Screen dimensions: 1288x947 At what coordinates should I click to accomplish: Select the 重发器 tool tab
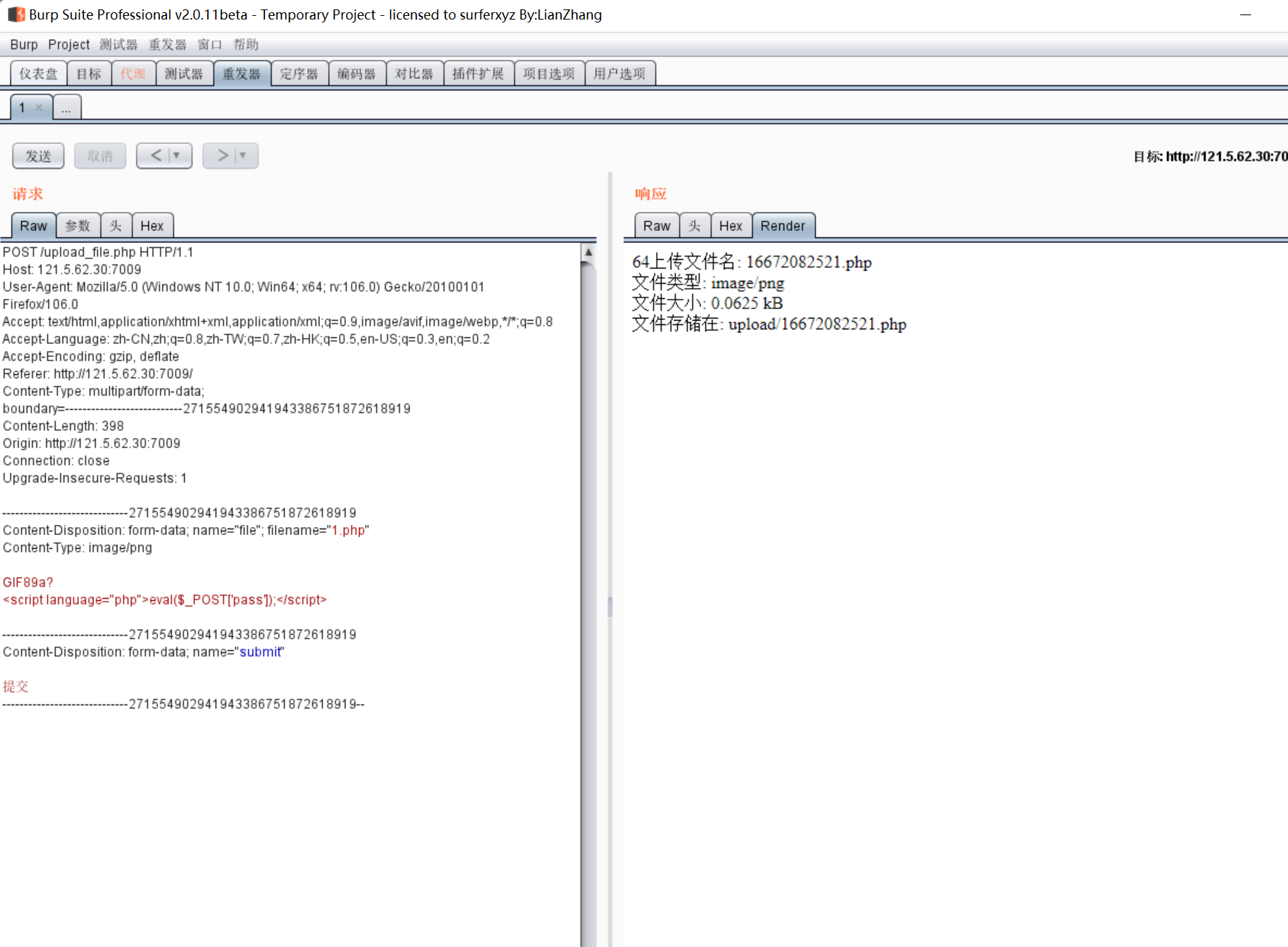[x=243, y=74]
